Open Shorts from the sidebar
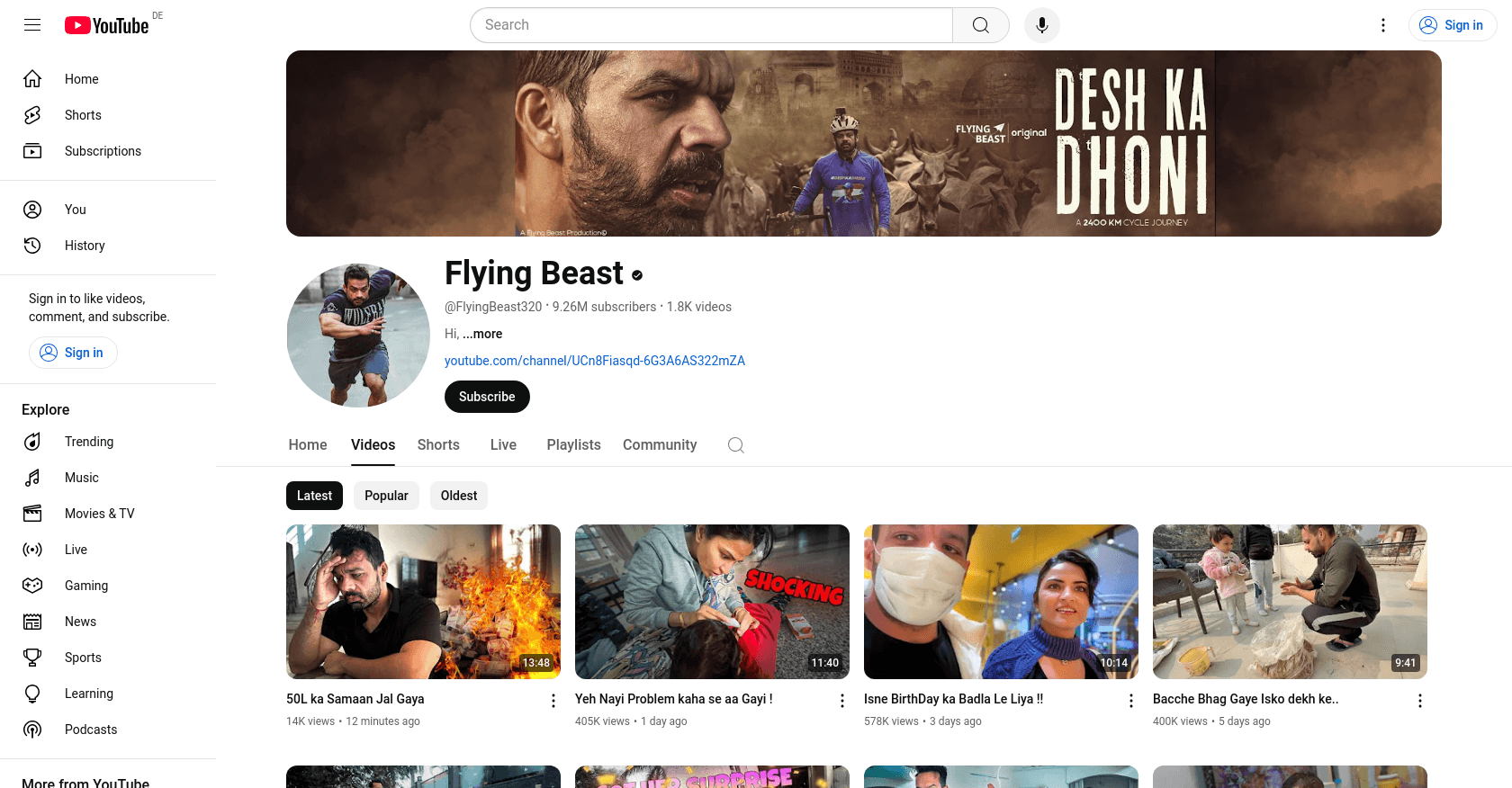The width and height of the screenshot is (1512, 788). coord(83,115)
